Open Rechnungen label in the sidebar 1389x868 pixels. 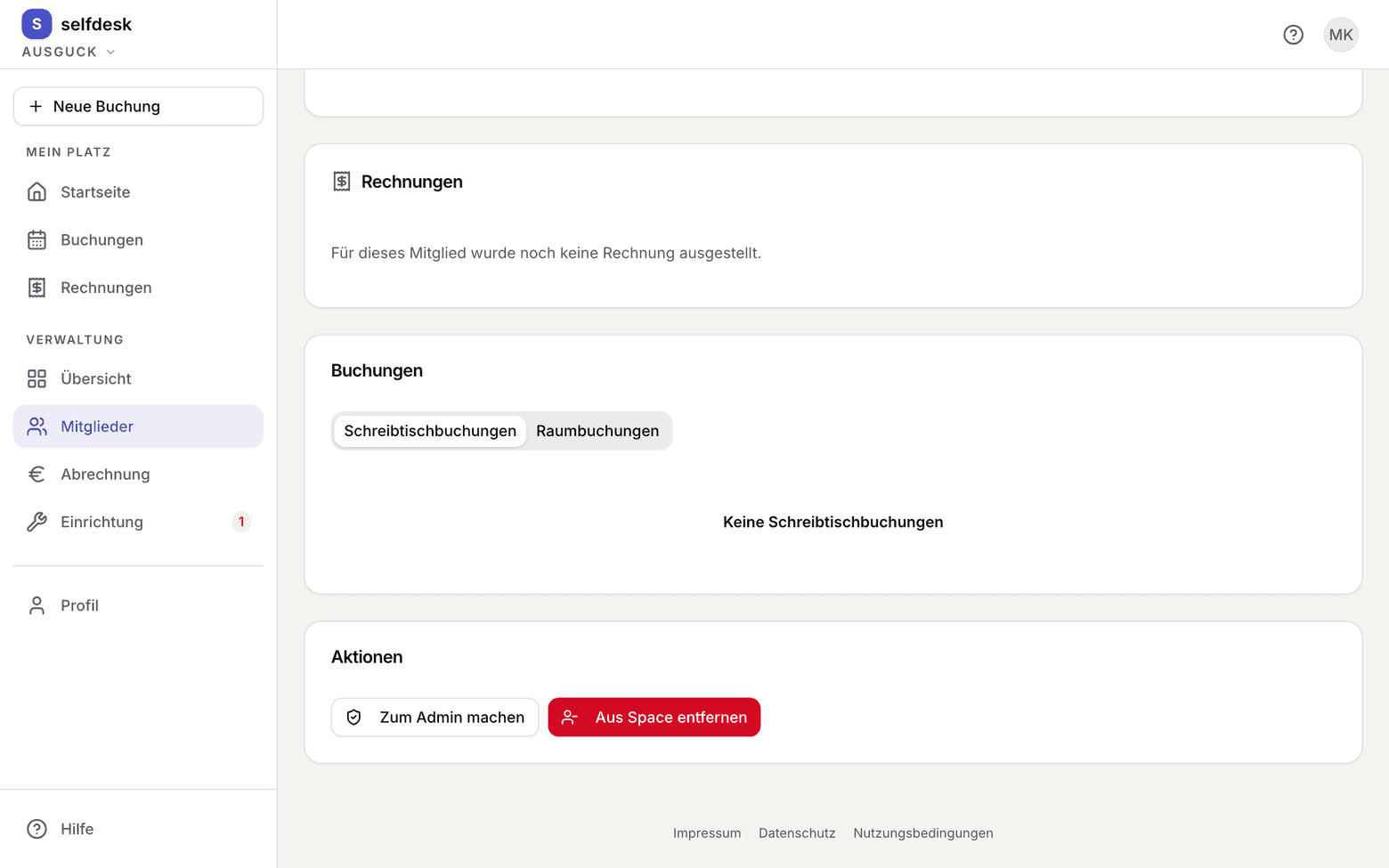coord(106,288)
